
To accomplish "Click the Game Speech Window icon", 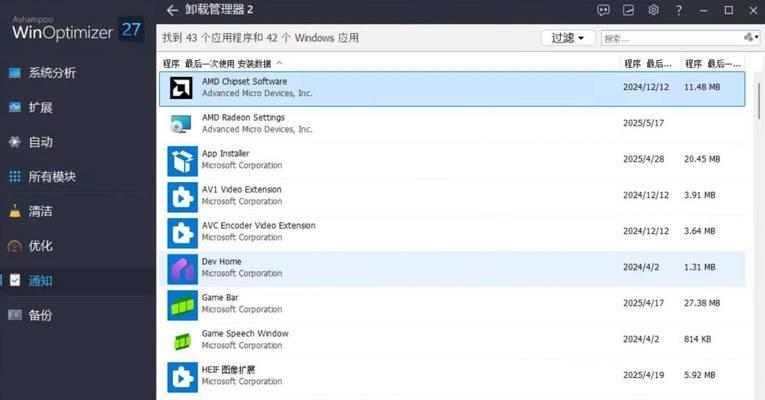I will (x=182, y=341).
